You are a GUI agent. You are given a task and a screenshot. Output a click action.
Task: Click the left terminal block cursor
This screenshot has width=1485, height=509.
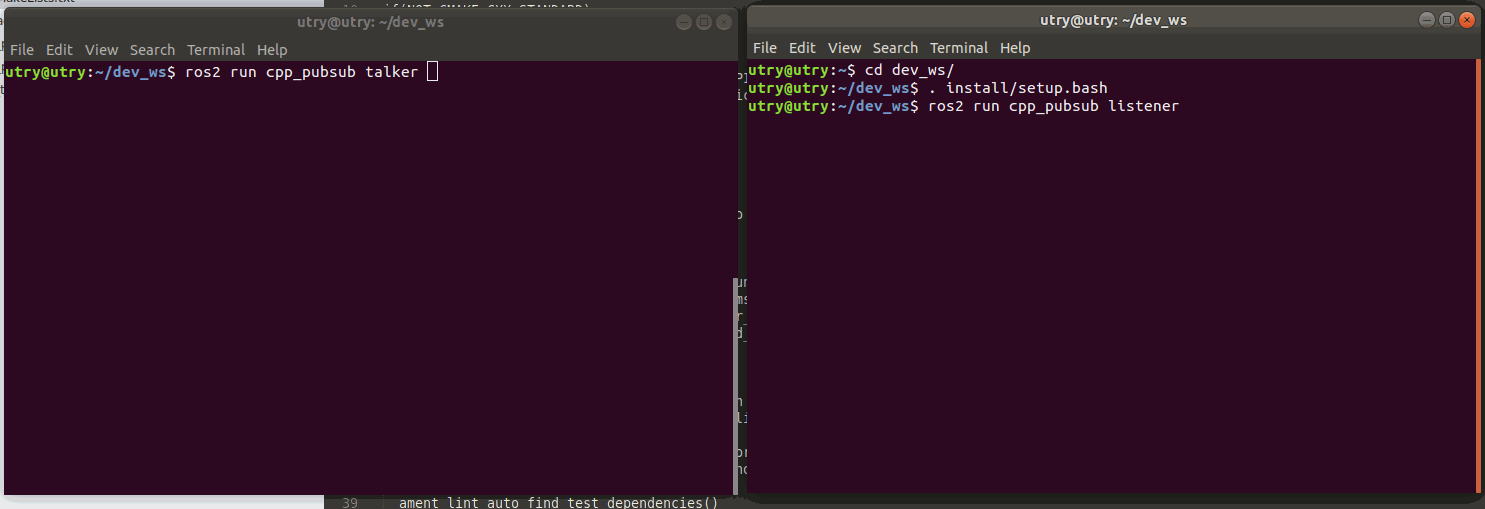pyautogui.click(x=432, y=72)
